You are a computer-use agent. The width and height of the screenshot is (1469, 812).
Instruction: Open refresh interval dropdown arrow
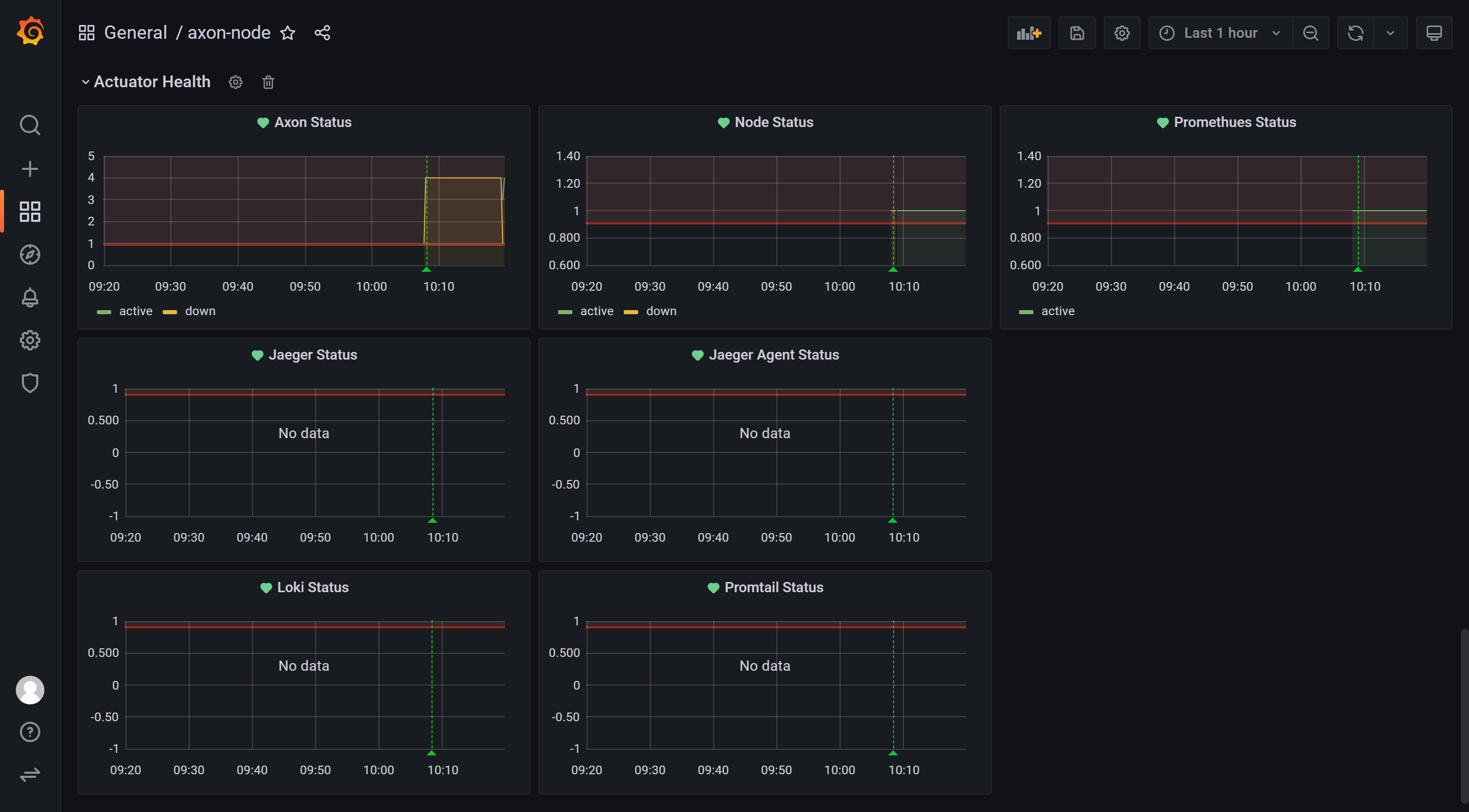point(1390,33)
